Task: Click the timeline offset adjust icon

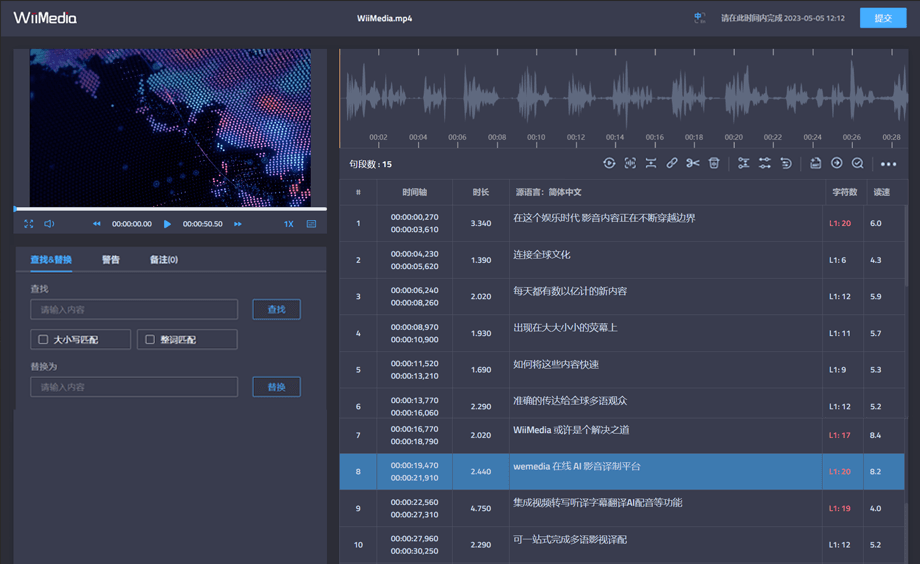Action: tap(765, 163)
